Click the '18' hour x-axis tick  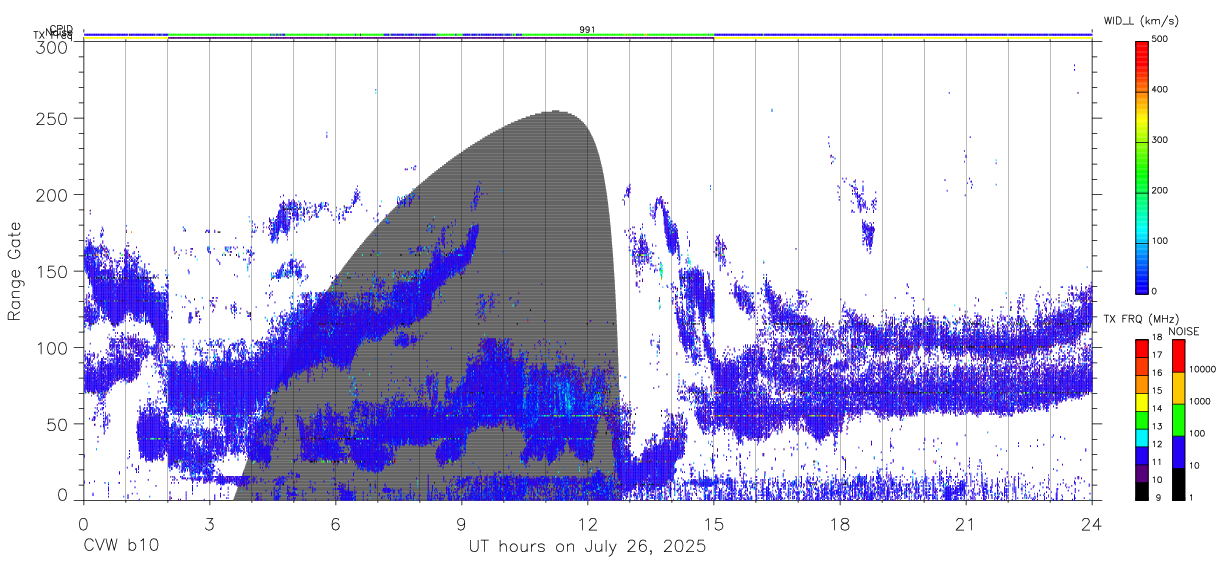[x=840, y=525]
